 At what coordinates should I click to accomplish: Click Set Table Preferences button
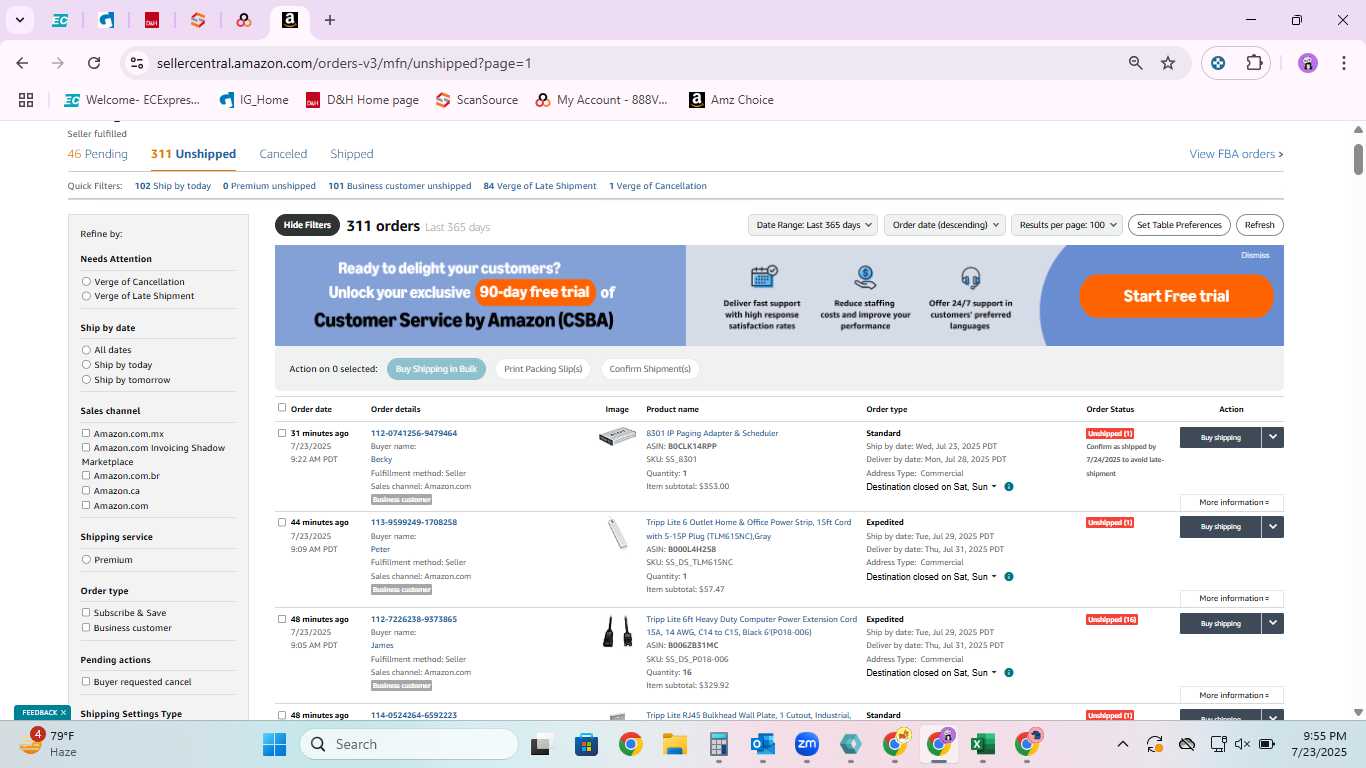coord(1179,225)
